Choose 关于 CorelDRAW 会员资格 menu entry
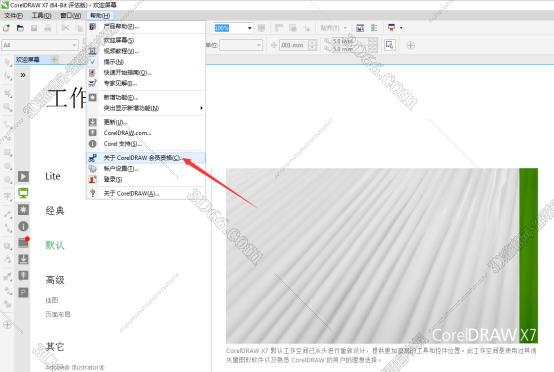 tap(146, 158)
